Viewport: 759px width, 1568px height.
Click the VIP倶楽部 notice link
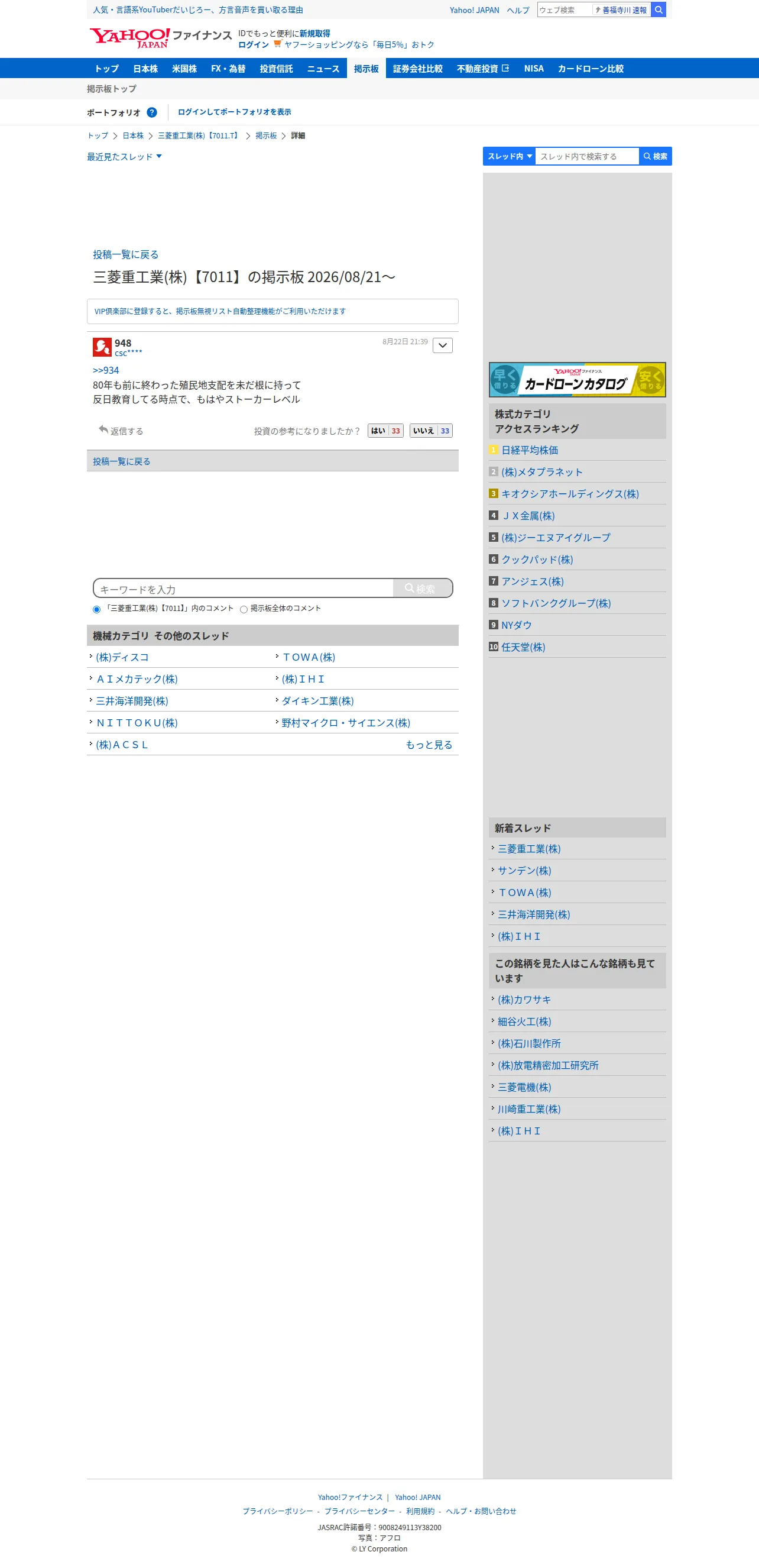(x=219, y=311)
